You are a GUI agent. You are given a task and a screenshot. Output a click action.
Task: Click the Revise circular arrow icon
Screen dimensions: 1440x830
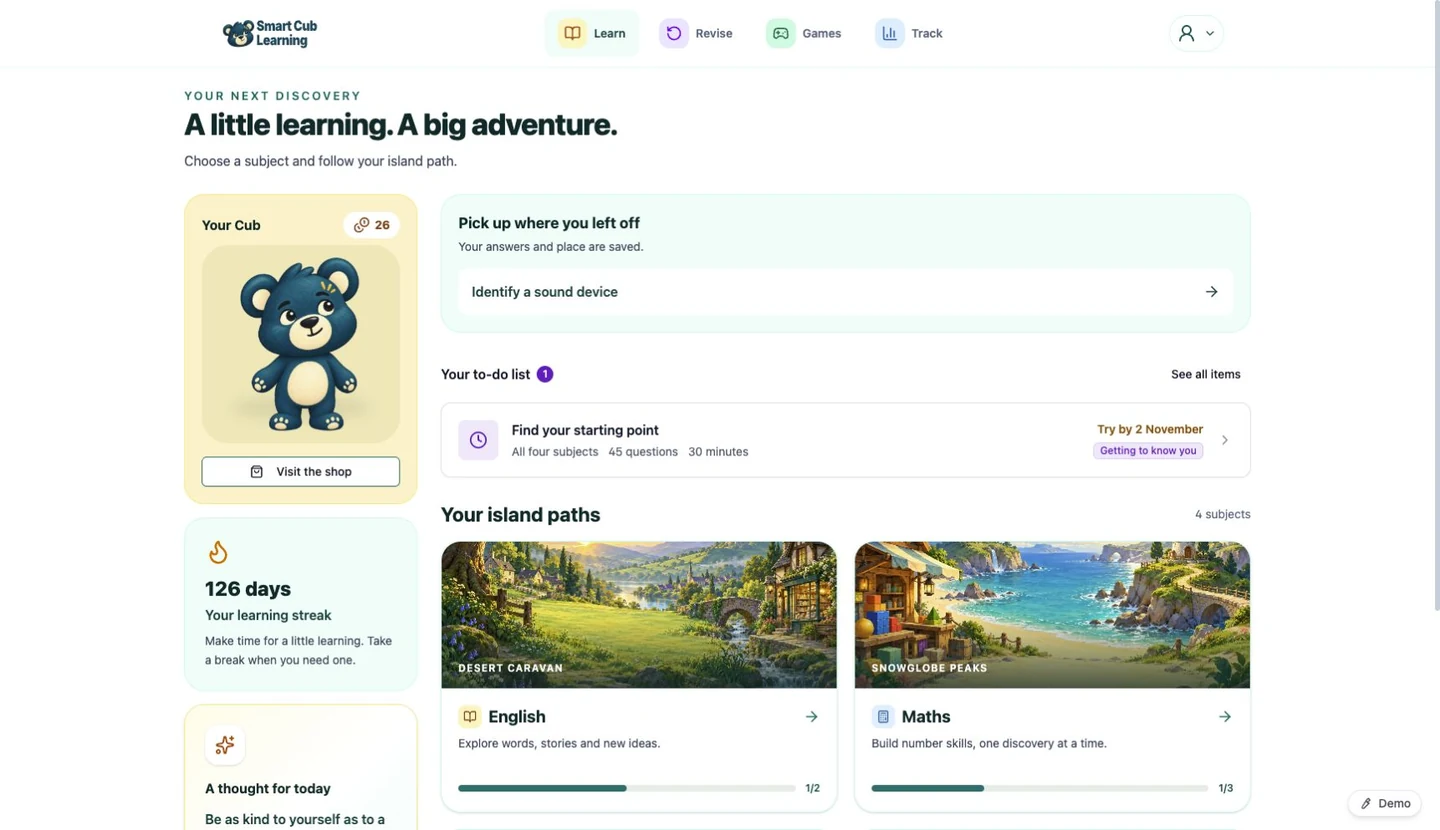click(674, 33)
